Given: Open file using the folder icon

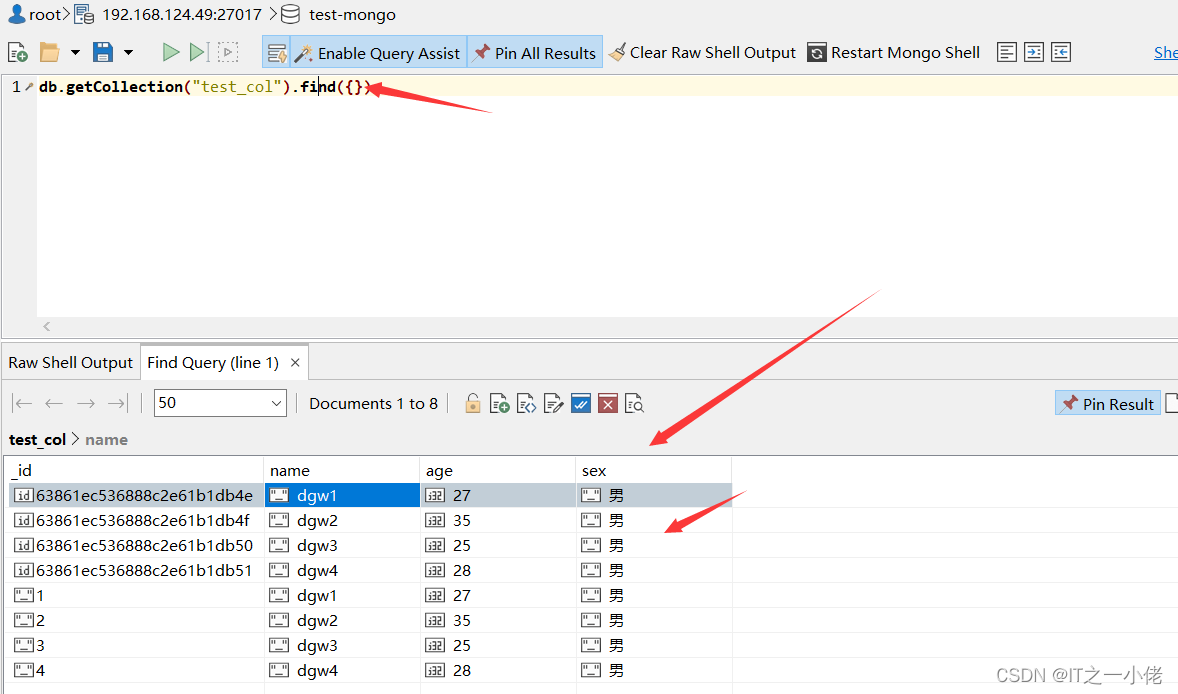Looking at the screenshot, I should 50,53.
